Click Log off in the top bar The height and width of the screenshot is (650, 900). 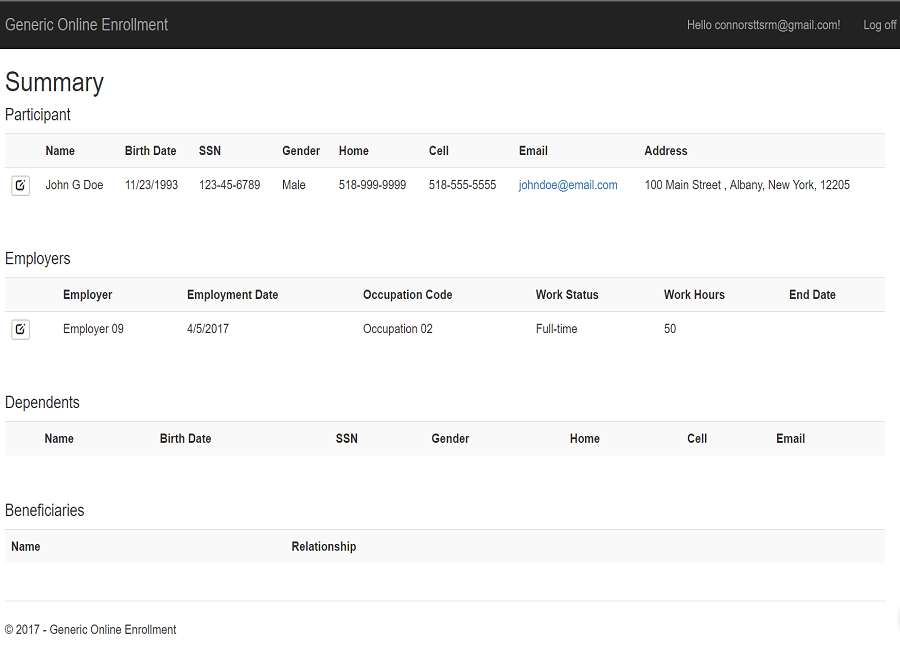click(x=879, y=25)
